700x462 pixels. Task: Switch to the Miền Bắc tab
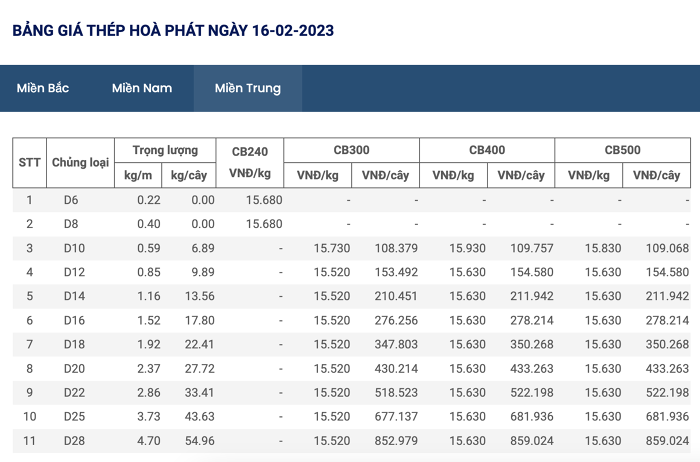pos(43,88)
